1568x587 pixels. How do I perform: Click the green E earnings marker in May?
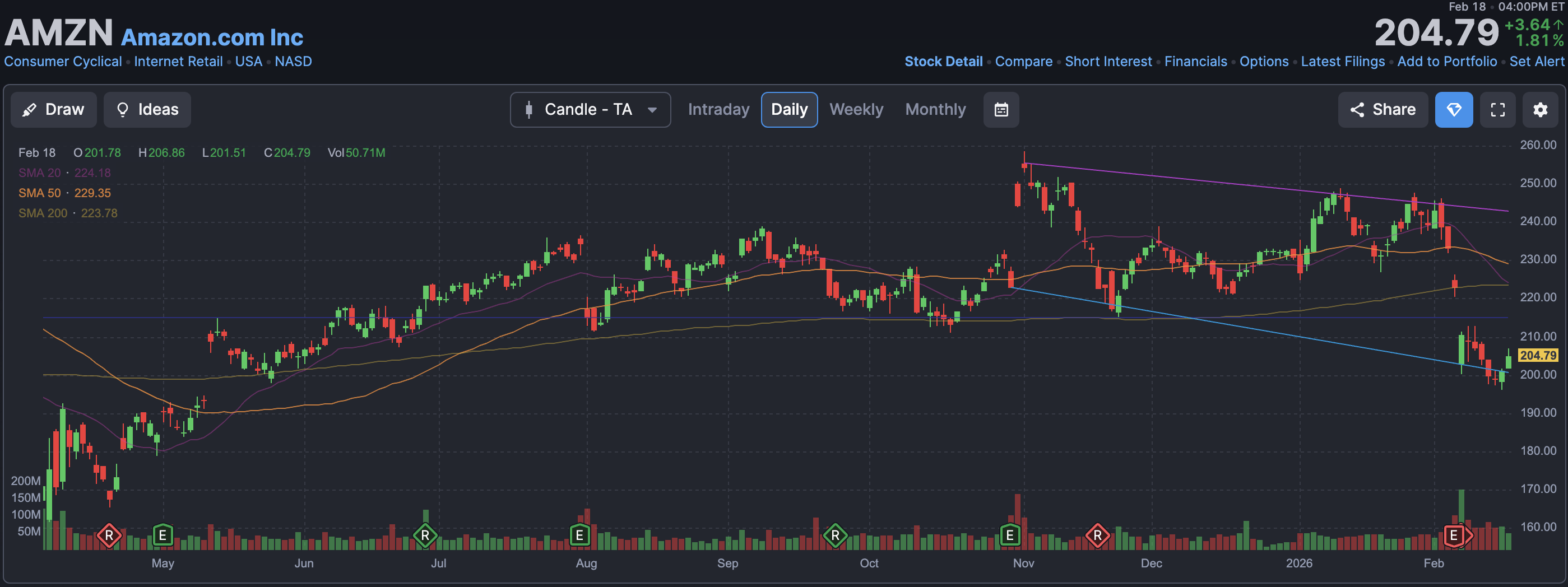coord(162,535)
